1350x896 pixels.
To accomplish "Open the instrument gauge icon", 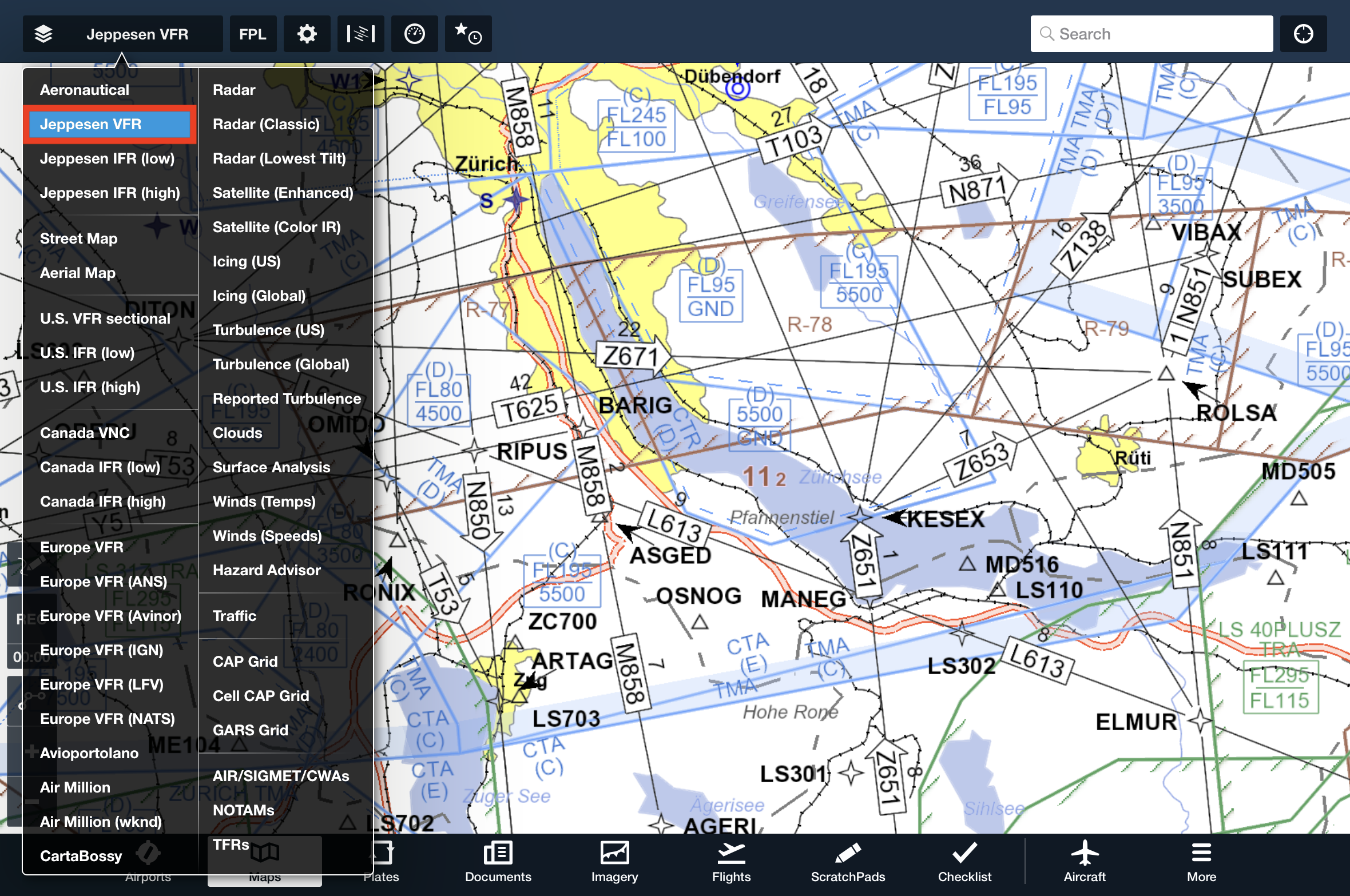I will tap(414, 34).
